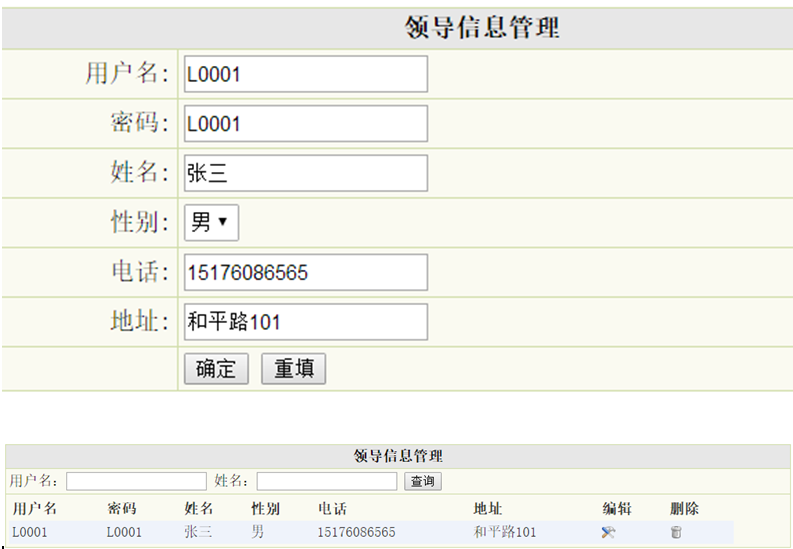Click the 性别: form label

coord(140,221)
